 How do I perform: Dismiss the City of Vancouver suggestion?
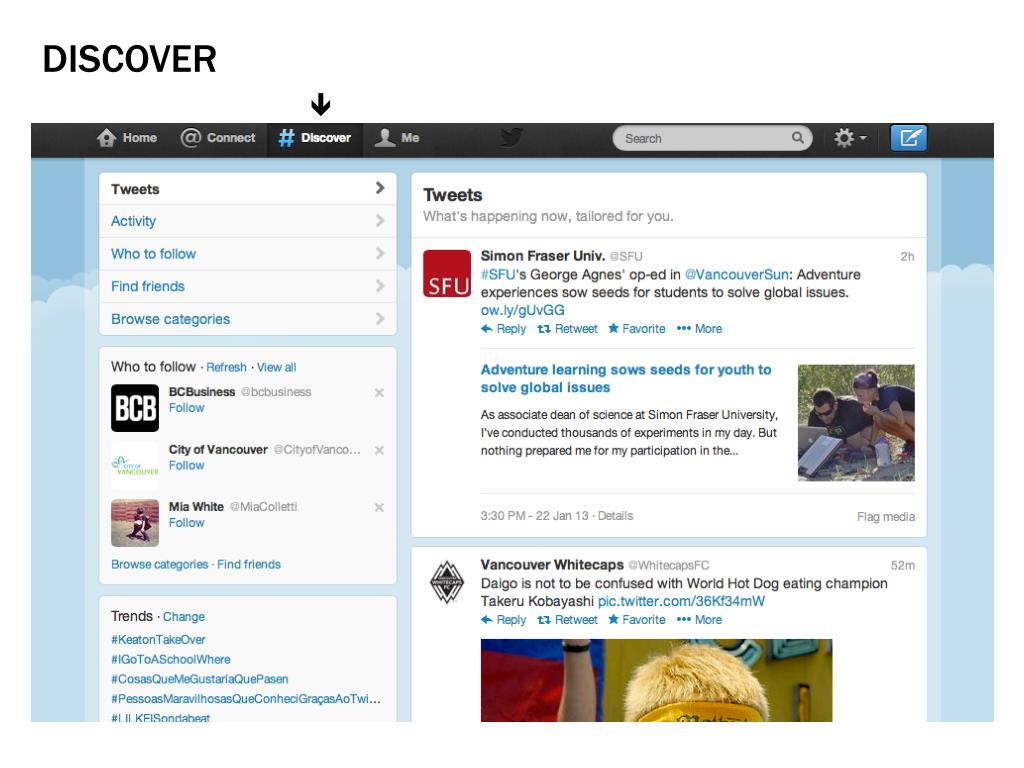click(x=379, y=450)
